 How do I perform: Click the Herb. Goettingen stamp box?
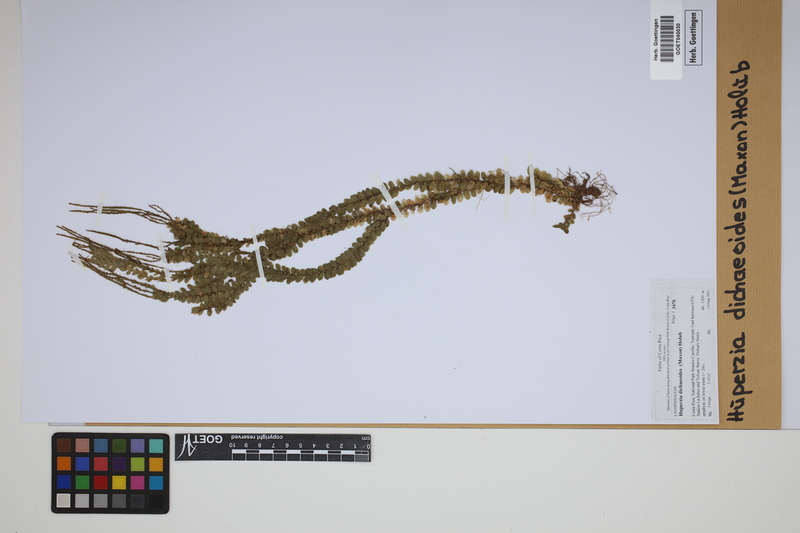(x=694, y=38)
